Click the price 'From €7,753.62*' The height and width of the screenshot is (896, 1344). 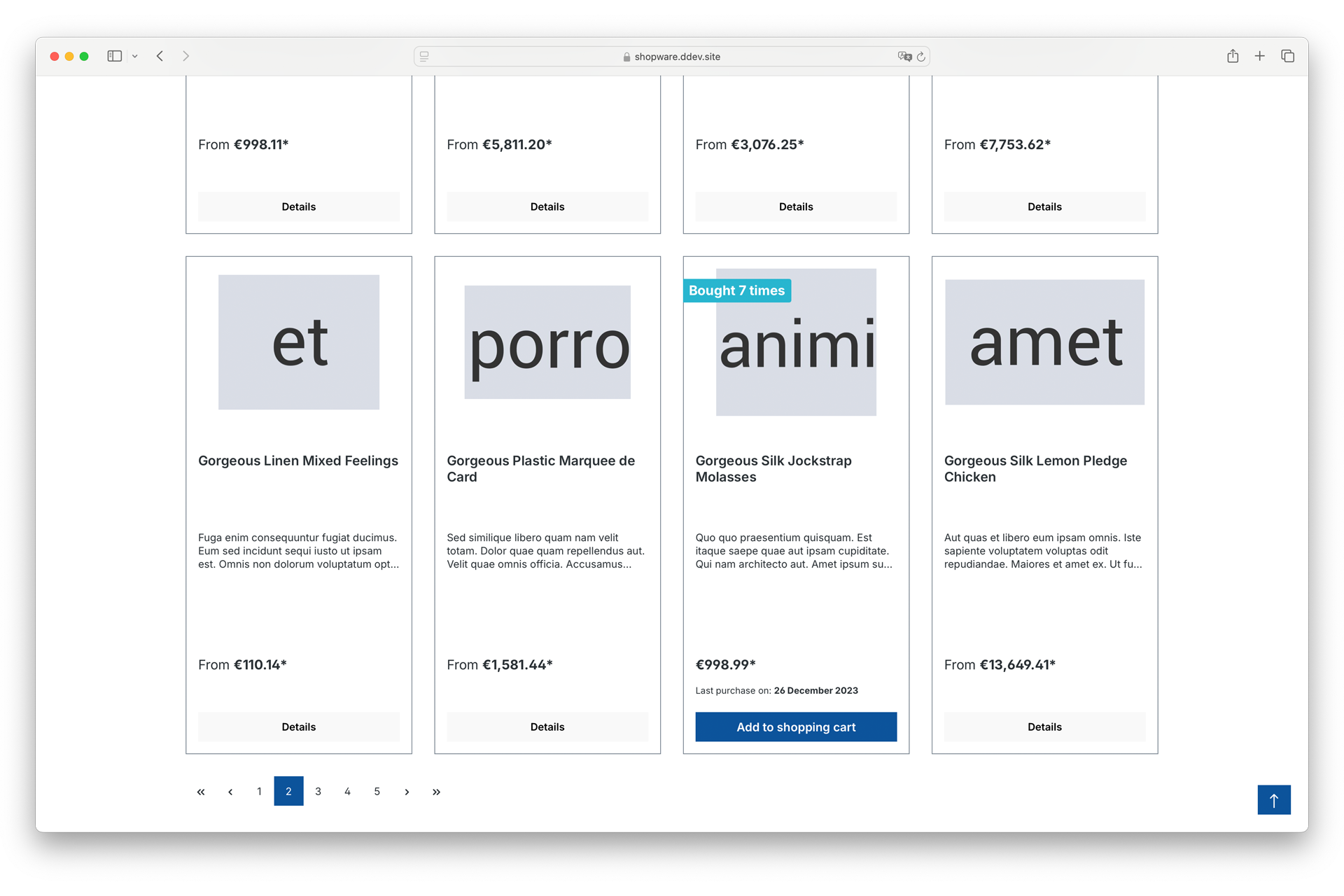coord(997,144)
